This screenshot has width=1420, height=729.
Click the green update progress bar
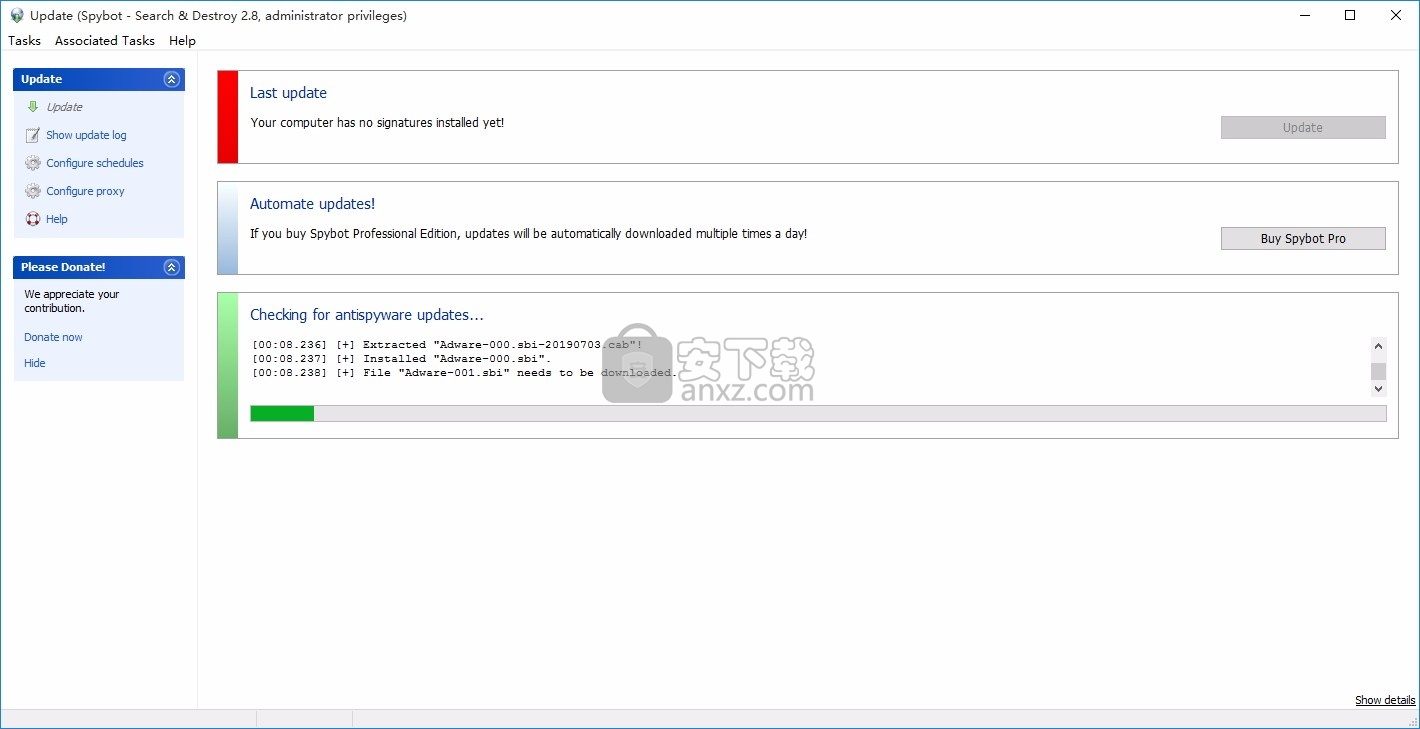point(818,413)
